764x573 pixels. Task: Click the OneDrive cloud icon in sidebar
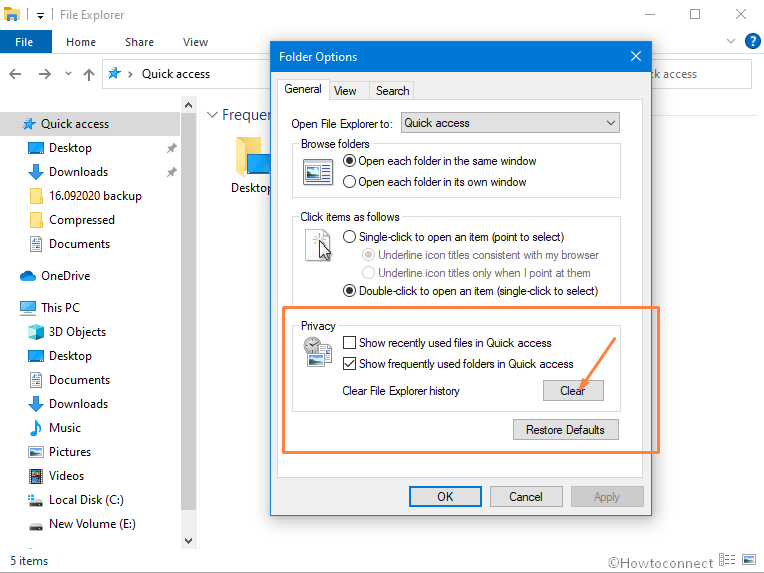pos(27,276)
